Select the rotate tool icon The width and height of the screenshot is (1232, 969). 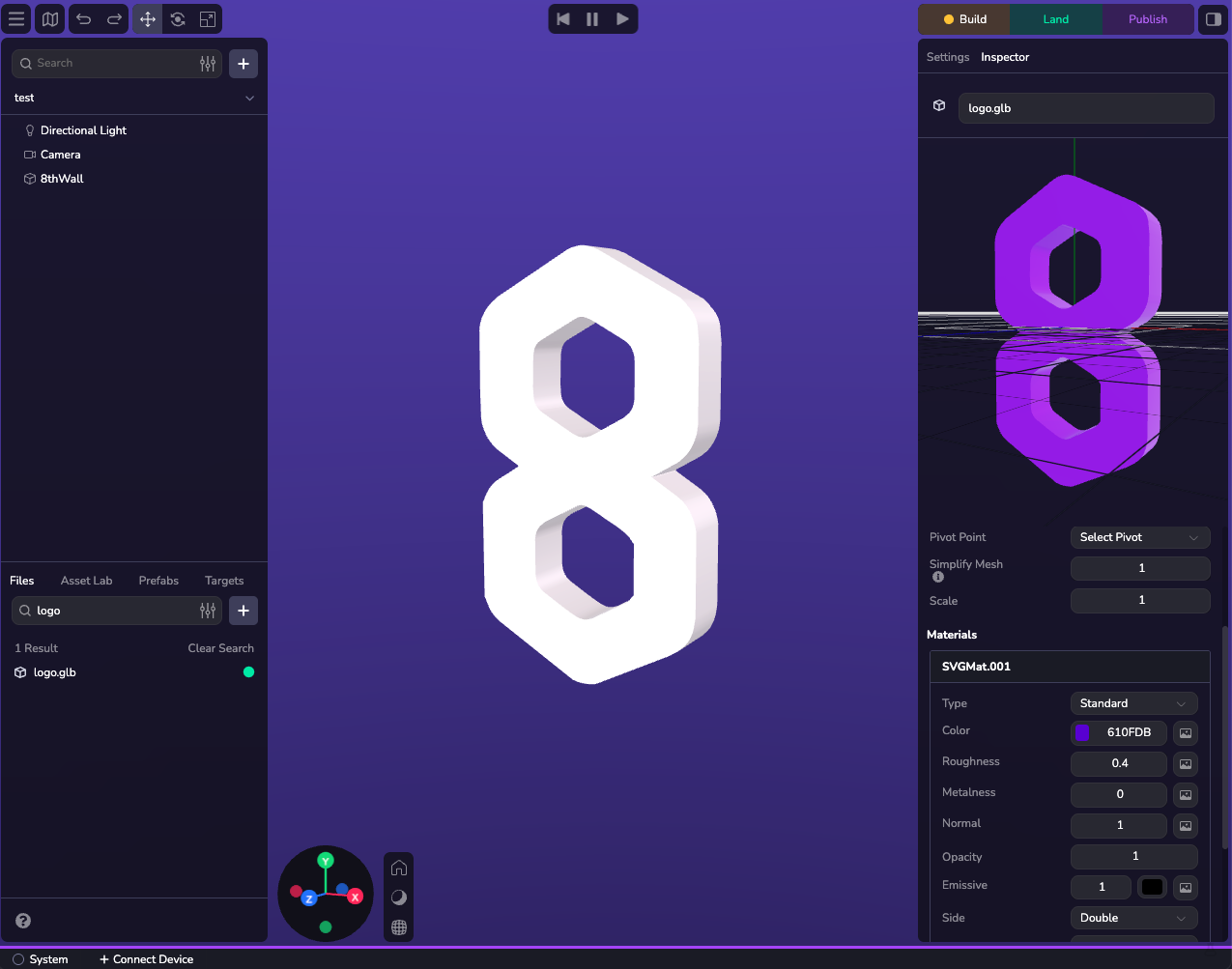coord(178,19)
